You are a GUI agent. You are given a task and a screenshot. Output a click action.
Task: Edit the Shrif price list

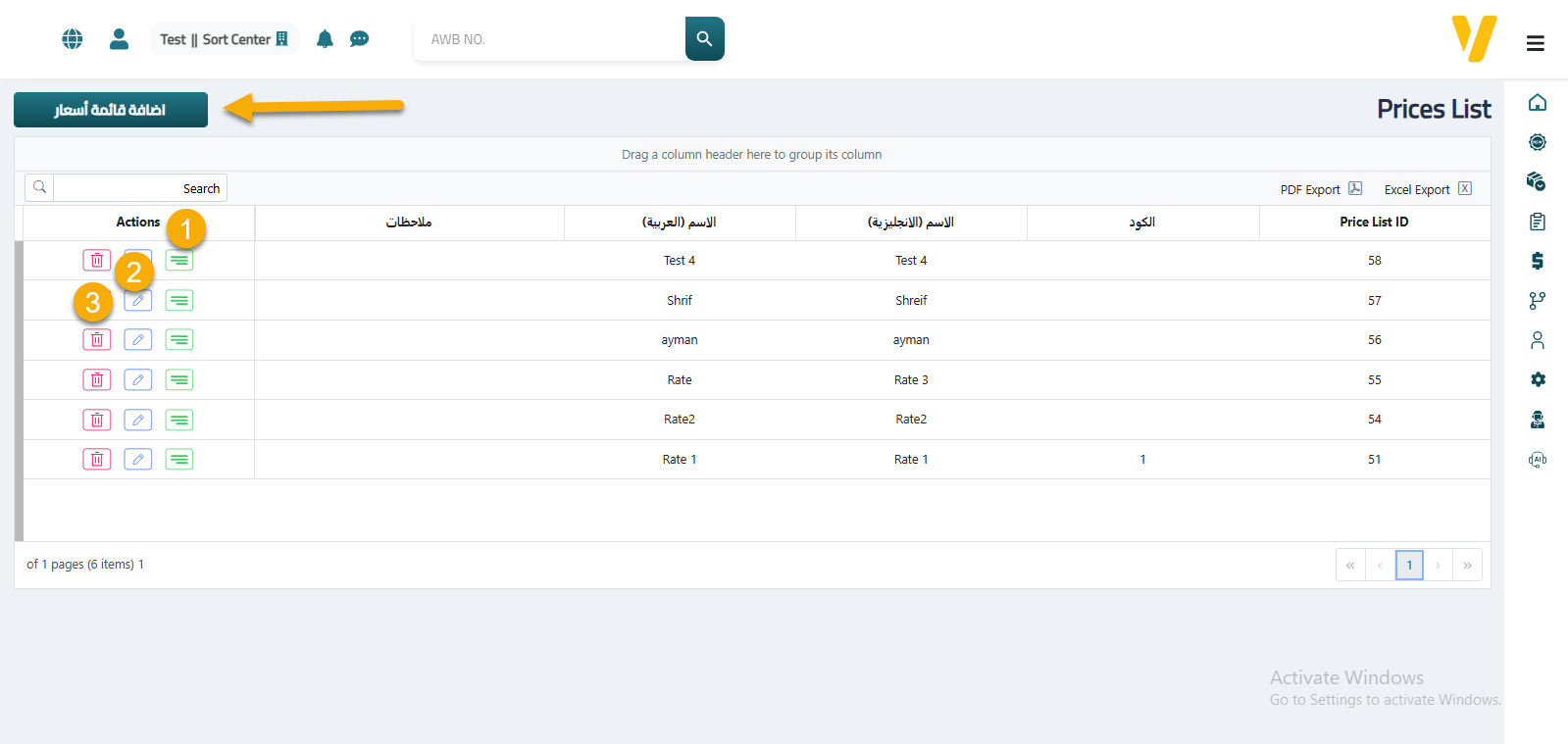[x=138, y=300]
